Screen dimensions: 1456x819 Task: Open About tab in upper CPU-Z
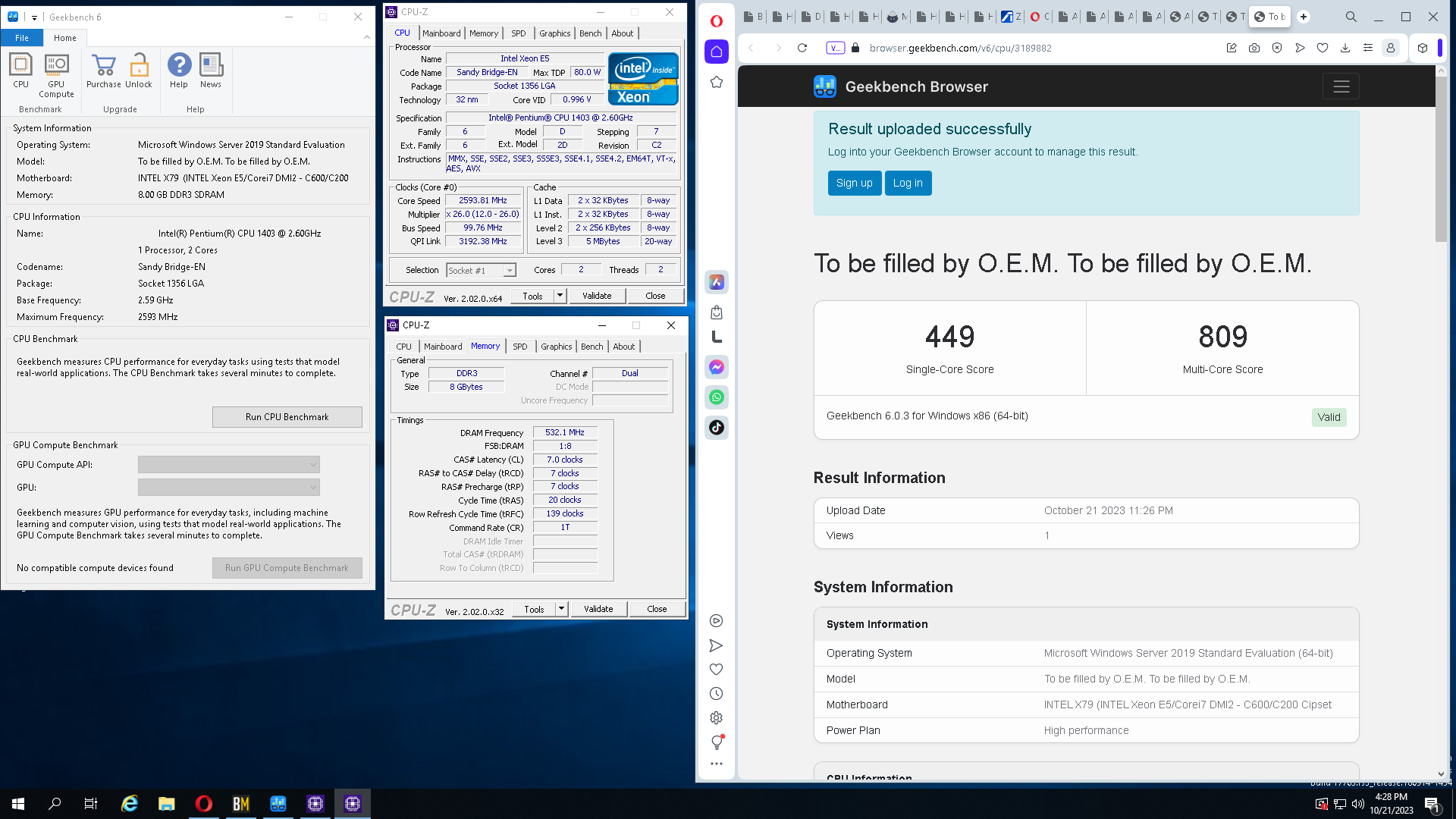point(623,33)
